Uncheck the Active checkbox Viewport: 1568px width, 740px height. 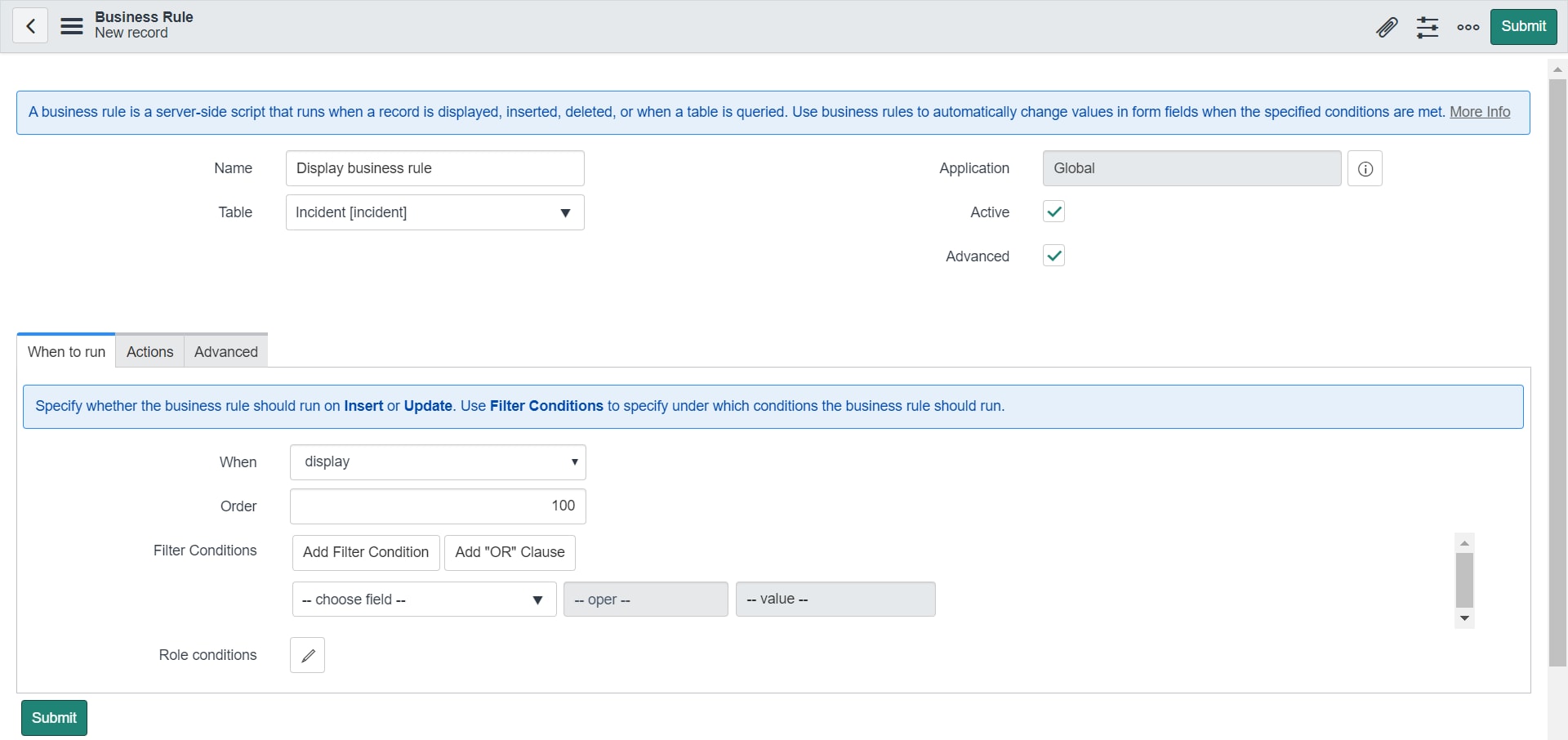1053,211
